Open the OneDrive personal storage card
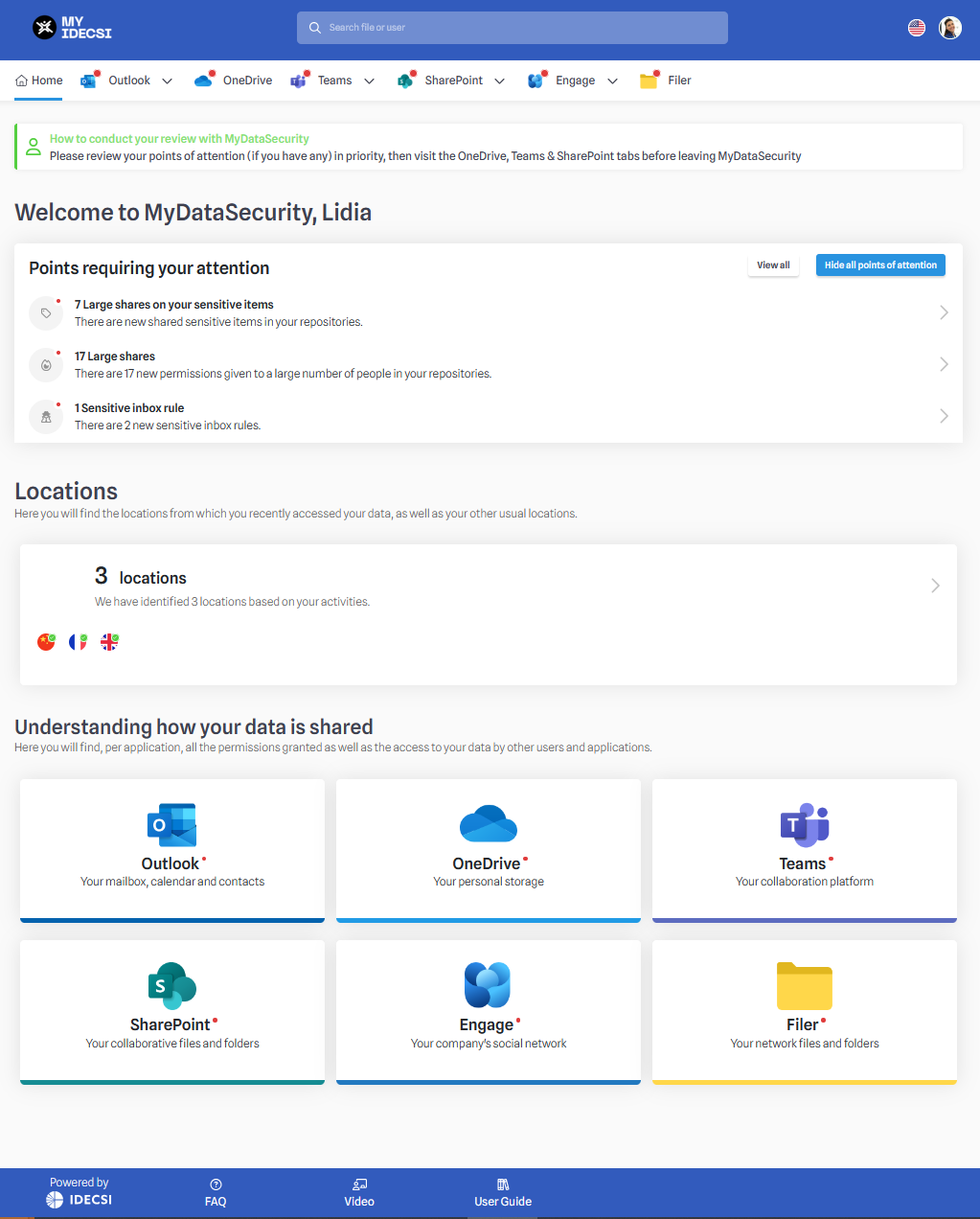The height and width of the screenshot is (1219, 980). point(489,851)
